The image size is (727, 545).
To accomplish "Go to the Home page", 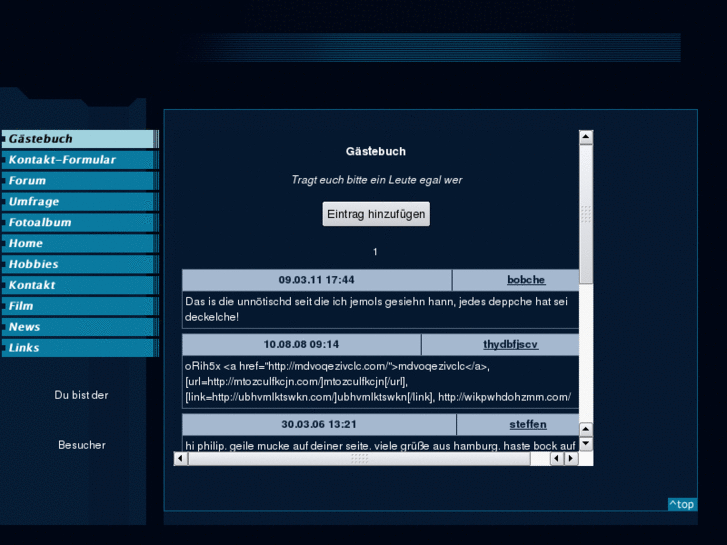I will [80, 244].
